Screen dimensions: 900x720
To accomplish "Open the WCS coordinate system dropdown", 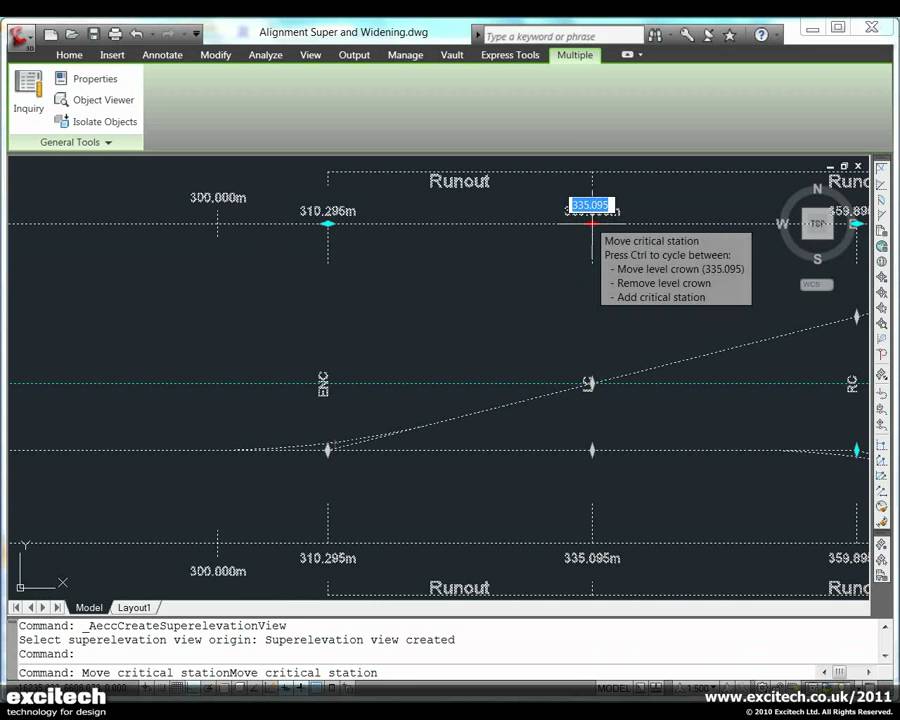I will coord(817,284).
